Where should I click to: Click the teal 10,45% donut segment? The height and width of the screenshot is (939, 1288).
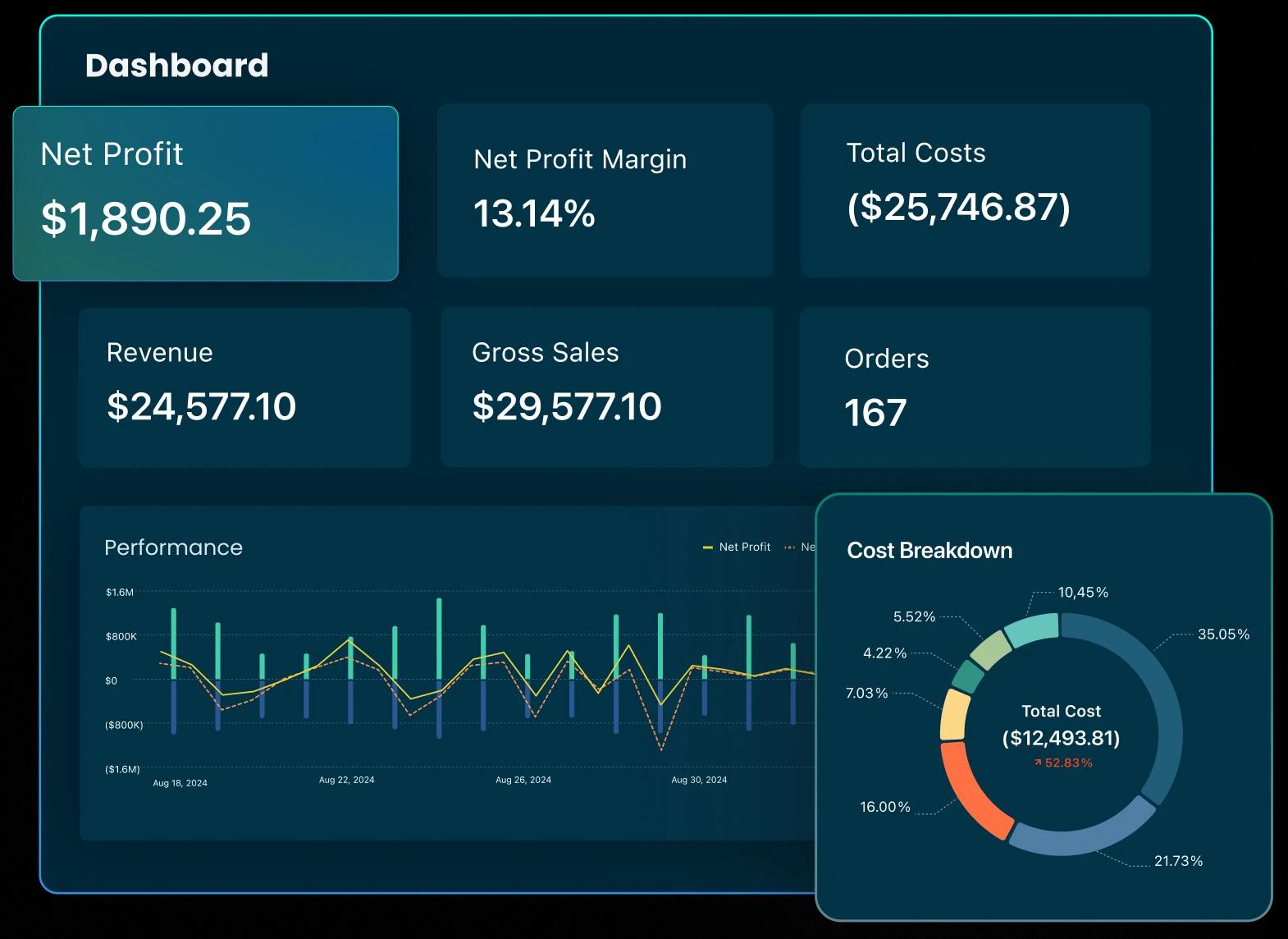point(1032,630)
